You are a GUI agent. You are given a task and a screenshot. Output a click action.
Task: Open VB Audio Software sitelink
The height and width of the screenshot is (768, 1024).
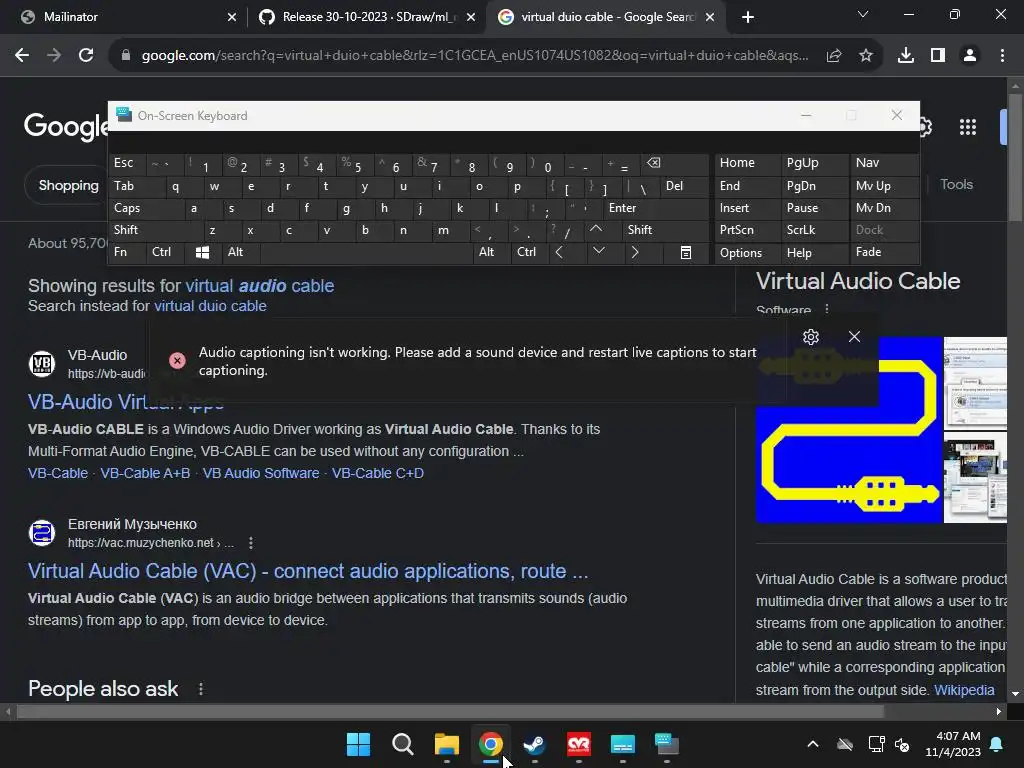pyautogui.click(x=261, y=473)
